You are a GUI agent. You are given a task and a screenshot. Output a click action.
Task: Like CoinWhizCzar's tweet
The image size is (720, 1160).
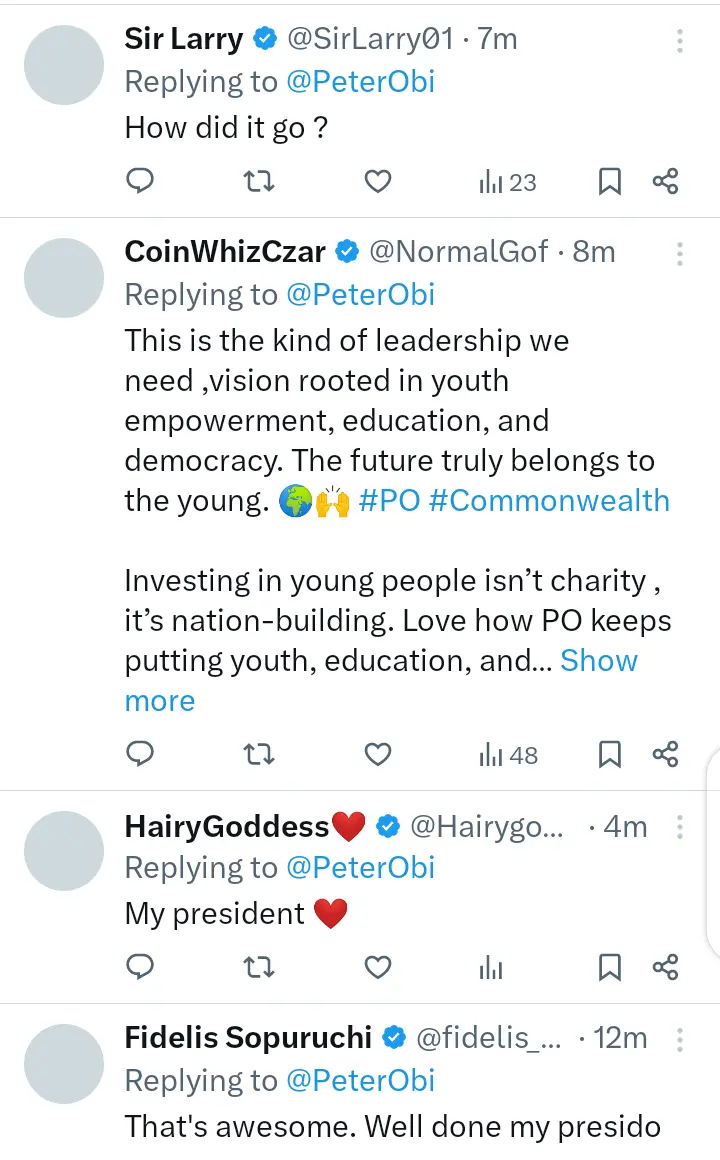(x=377, y=755)
